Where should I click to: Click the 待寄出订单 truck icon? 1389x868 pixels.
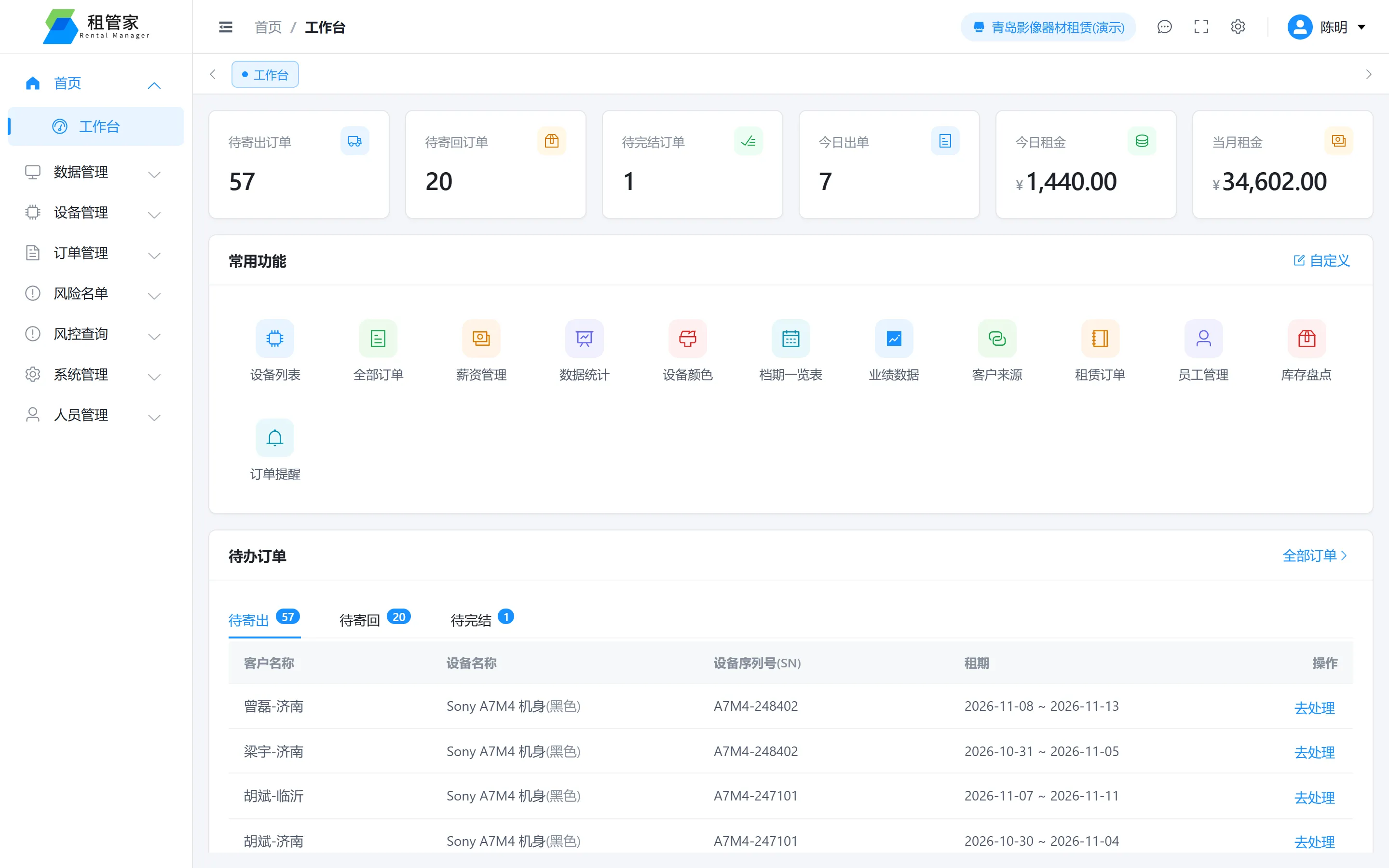coord(354,141)
